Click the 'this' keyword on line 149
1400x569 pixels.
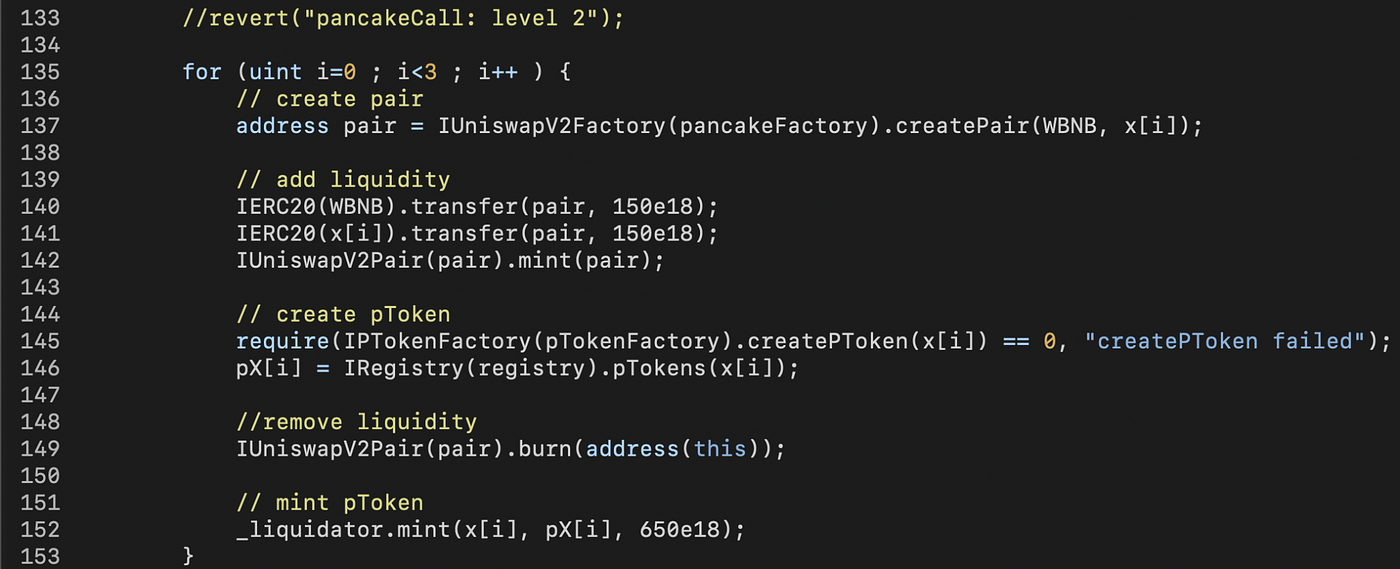point(719,449)
